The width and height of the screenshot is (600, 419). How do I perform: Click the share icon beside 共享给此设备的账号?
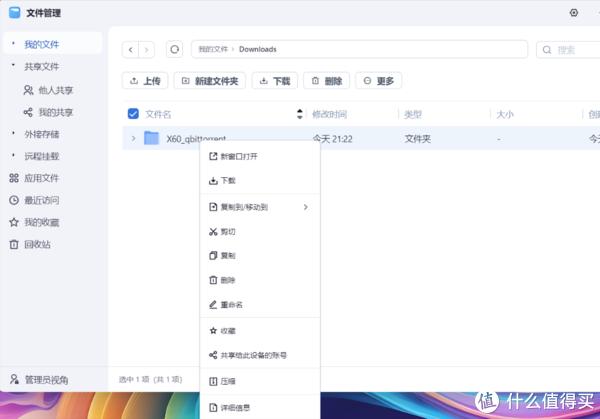tap(213, 355)
